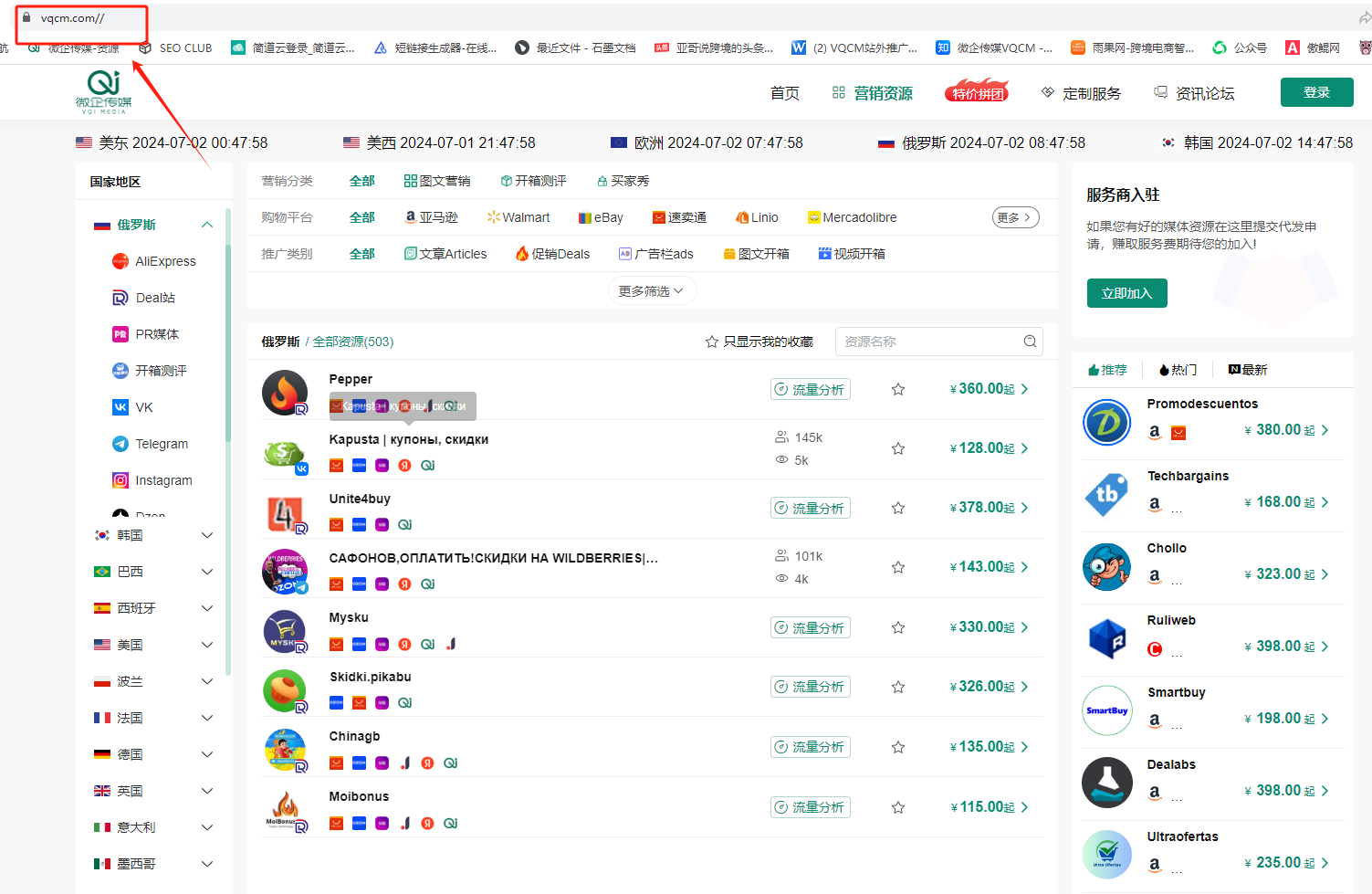Open the Chinagb avatar image
Screen dimensions: 1372x894
point(285,752)
